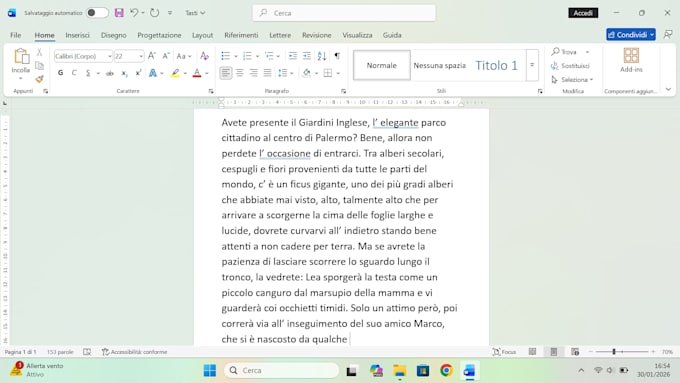Click the Sort A-Z icon
The width and height of the screenshot is (680, 383).
coord(322,56)
